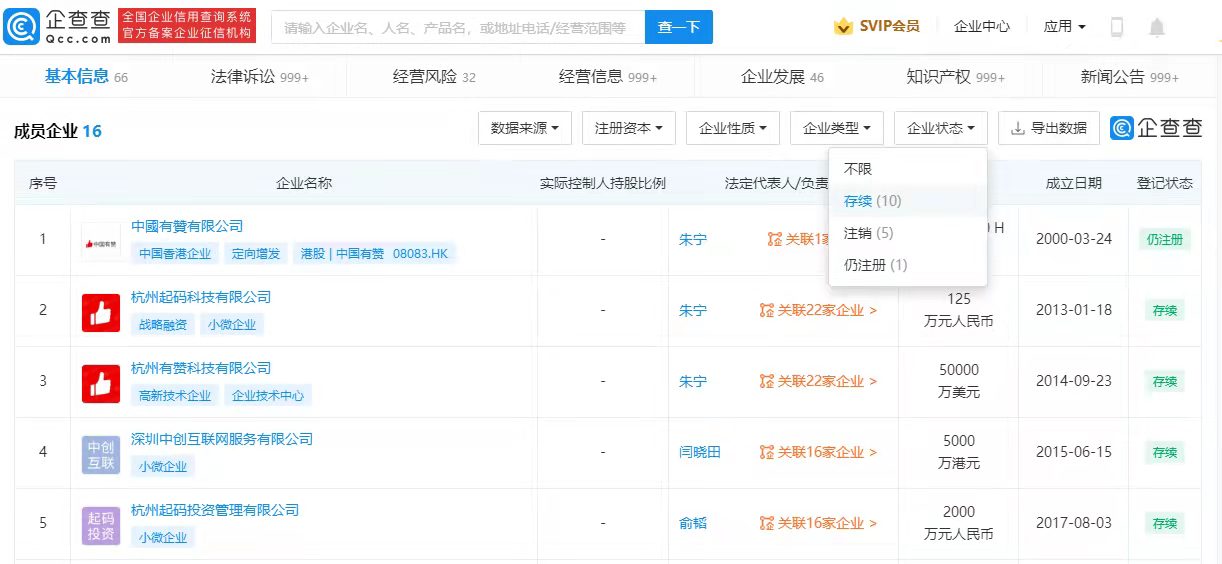Click the 杭州起码科技有限公司 thumbs-up logo
Screen dimensions: 1222x564
(100, 313)
